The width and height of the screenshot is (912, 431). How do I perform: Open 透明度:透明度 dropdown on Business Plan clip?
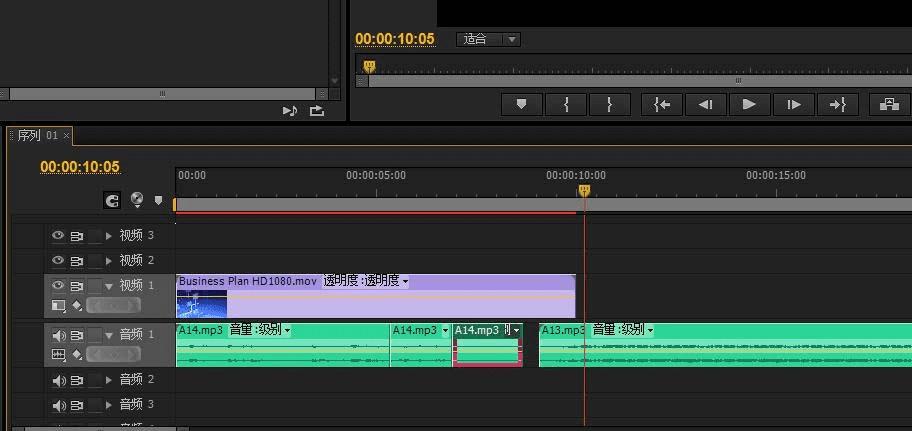(365, 281)
